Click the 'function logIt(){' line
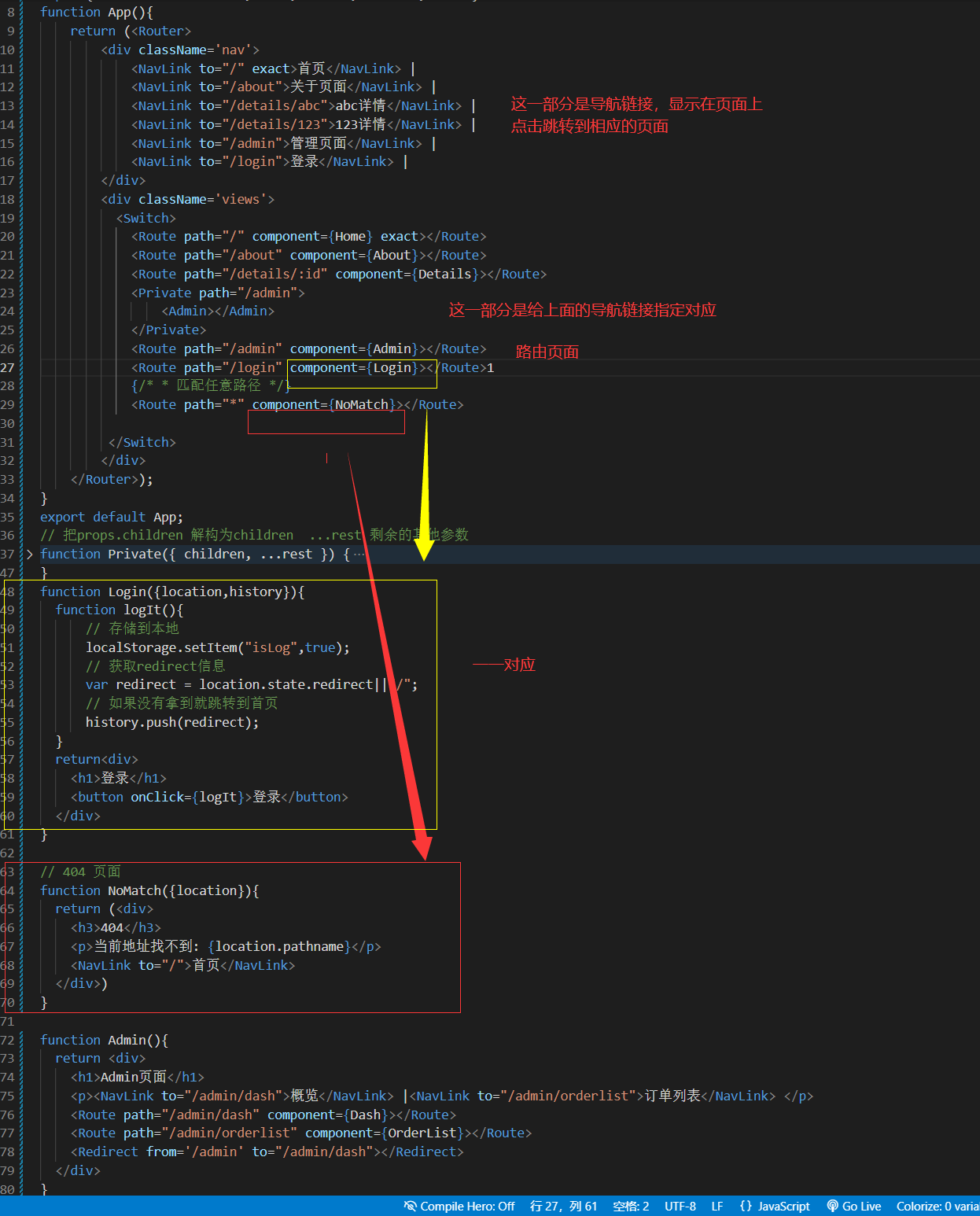The image size is (980, 1216). [x=120, y=610]
